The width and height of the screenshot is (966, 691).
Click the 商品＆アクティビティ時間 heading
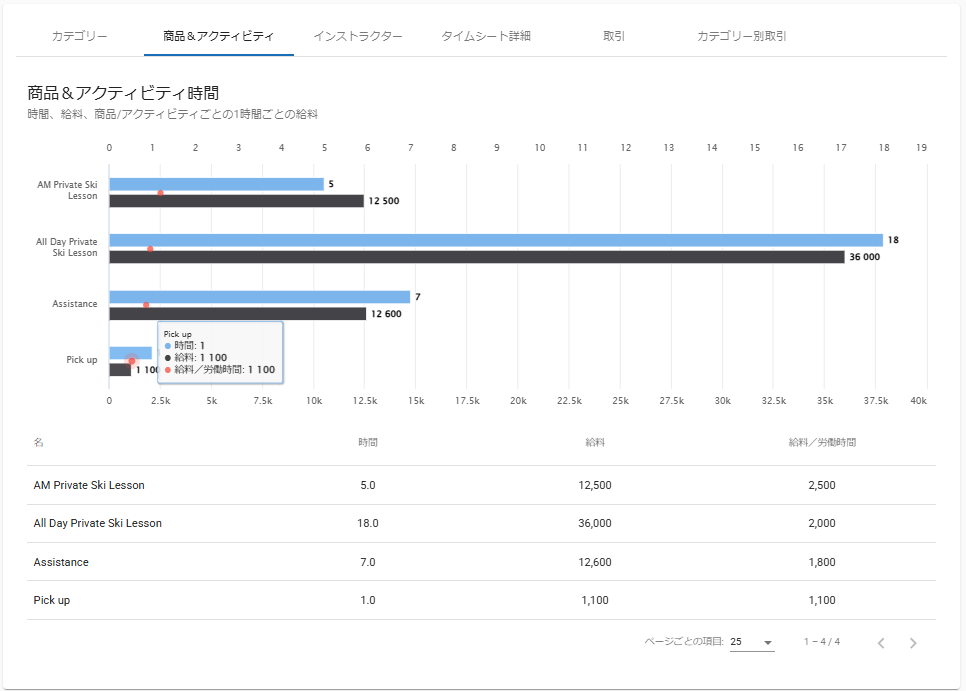[x=123, y=93]
